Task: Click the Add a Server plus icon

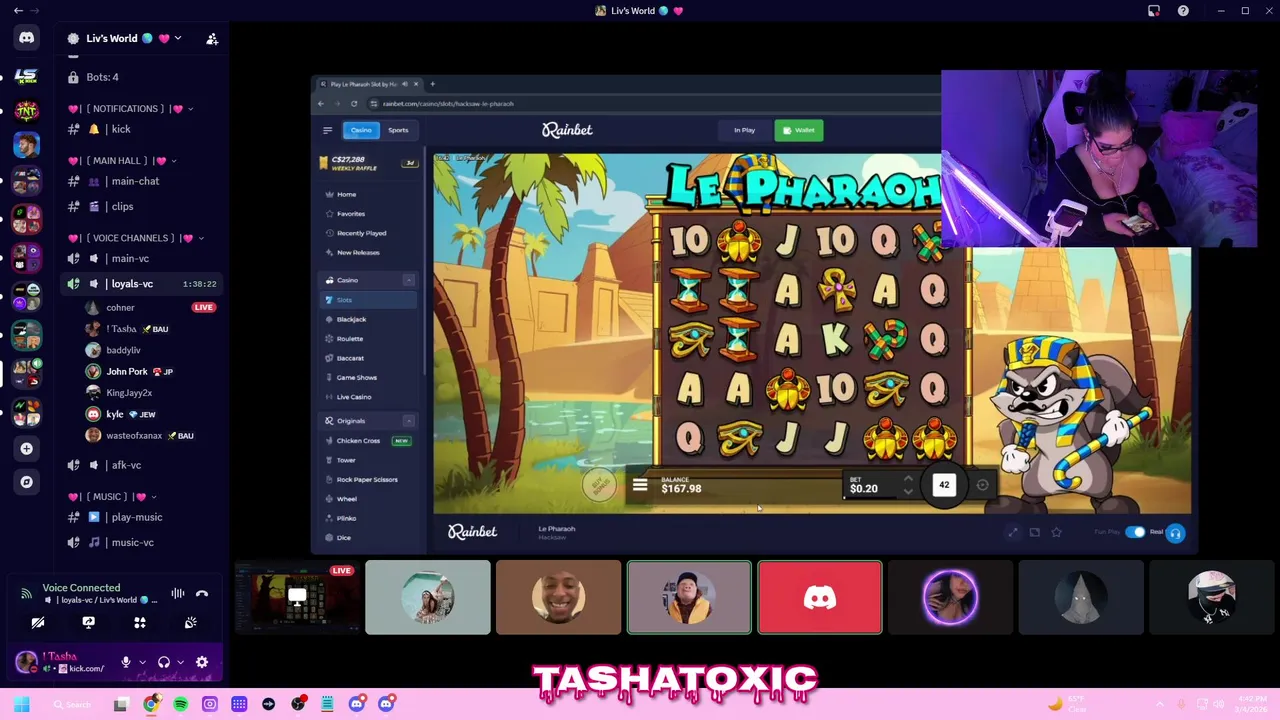Action: [x=27, y=448]
